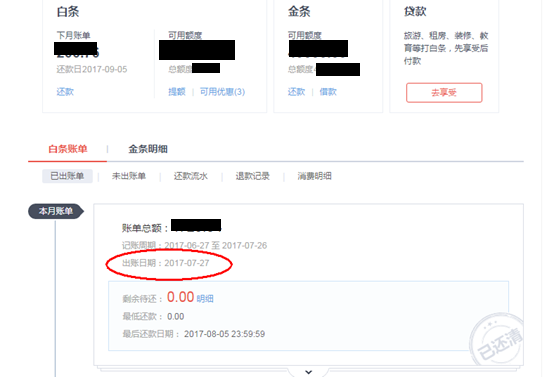Click the 还款 link under 白条
The height and width of the screenshot is (377, 554).
pyautogui.click(x=65, y=92)
